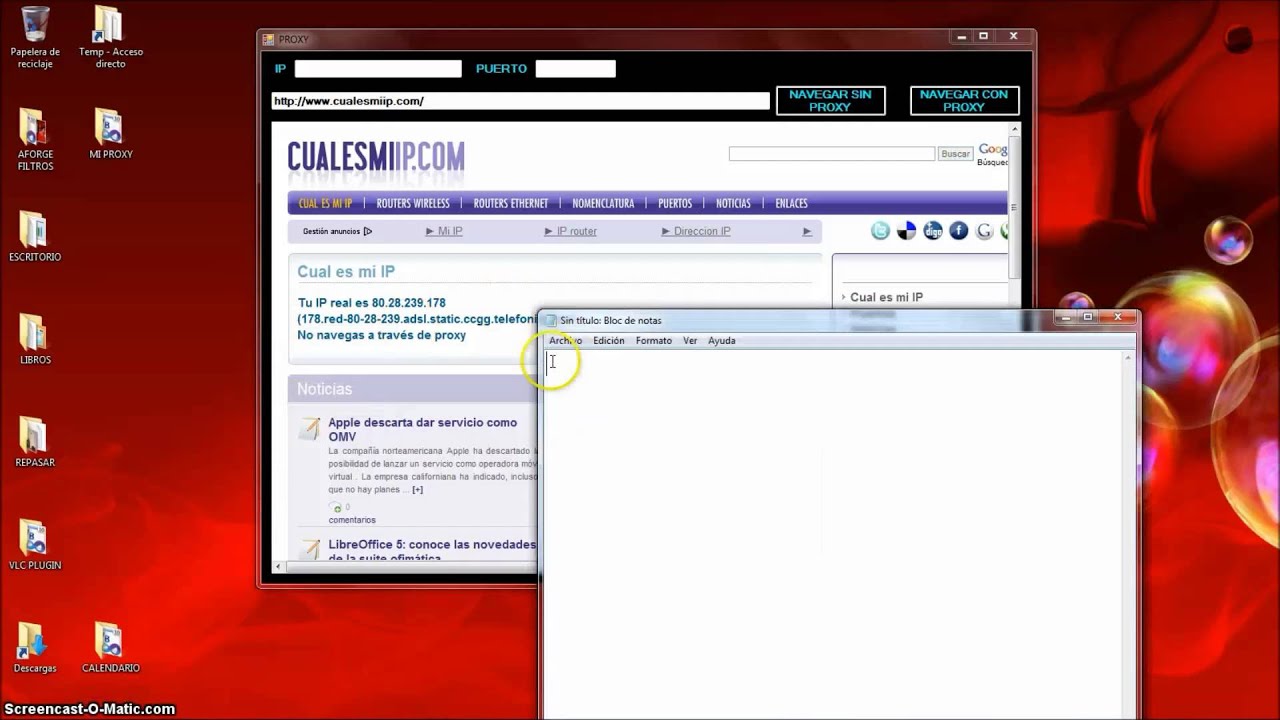Click the ad bar next arrow icon
1280x720 pixels.
pos(807,231)
